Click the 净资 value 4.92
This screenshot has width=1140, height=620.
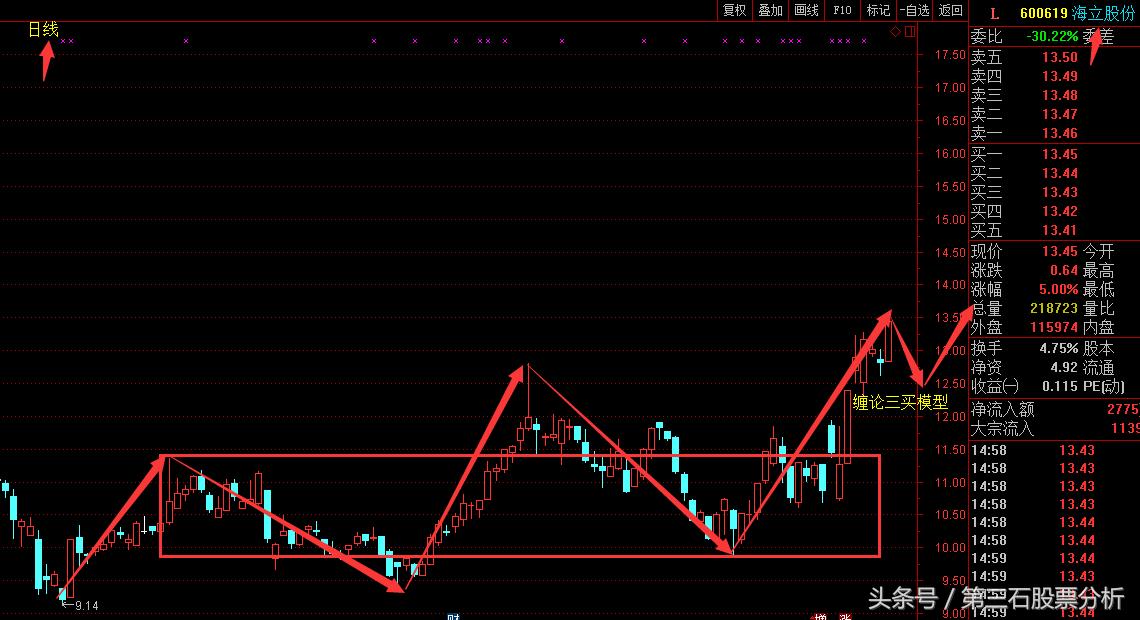click(x=1064, y=367)
